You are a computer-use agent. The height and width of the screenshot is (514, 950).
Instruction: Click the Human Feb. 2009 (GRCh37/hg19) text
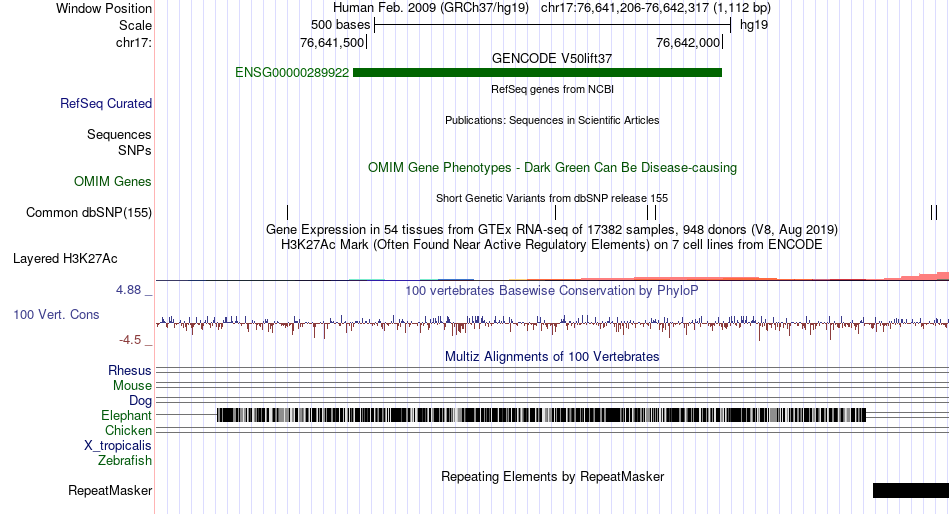point(431,8)
